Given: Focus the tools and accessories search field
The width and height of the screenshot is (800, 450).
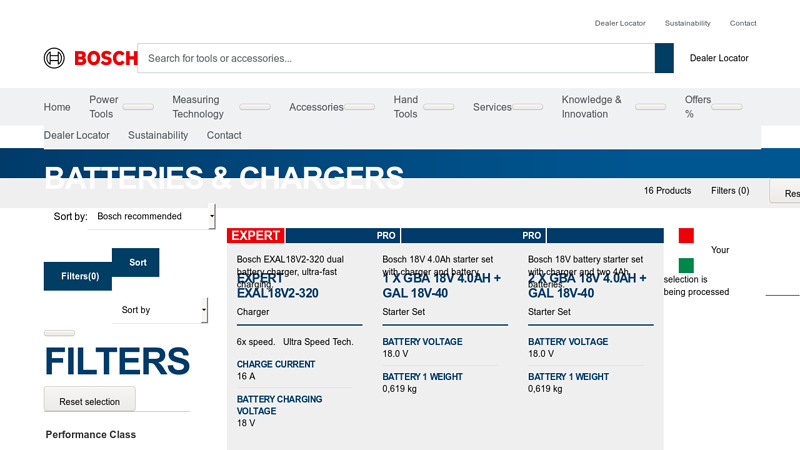Looking at the screenshot, I should (395, 58).
